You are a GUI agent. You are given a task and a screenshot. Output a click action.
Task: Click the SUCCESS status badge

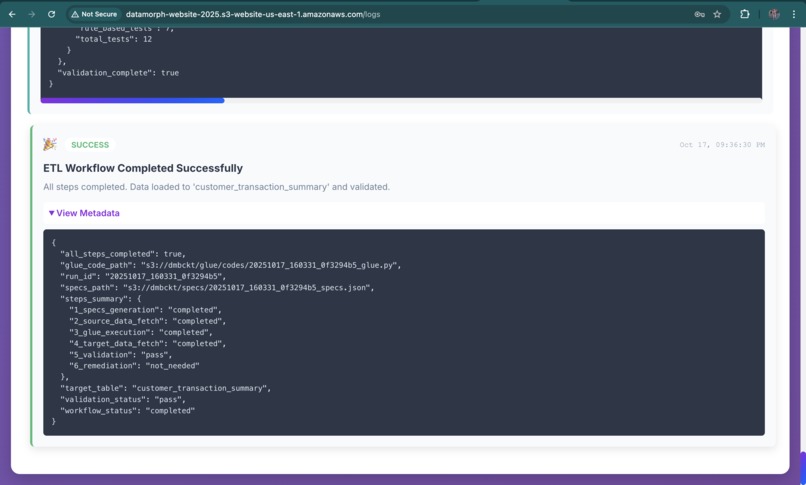(x=90, y=145)
